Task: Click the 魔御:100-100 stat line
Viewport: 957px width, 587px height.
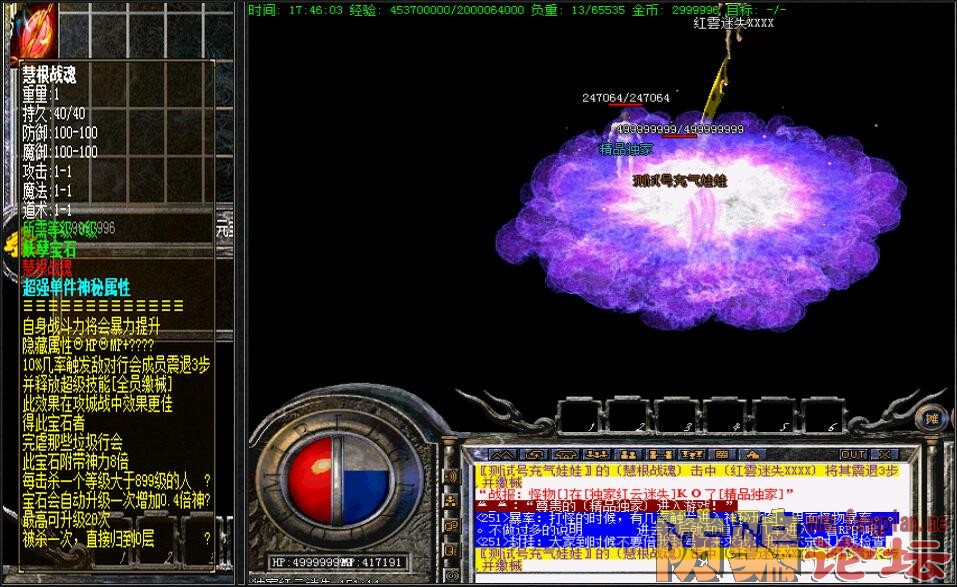Action: coord(60,152)
